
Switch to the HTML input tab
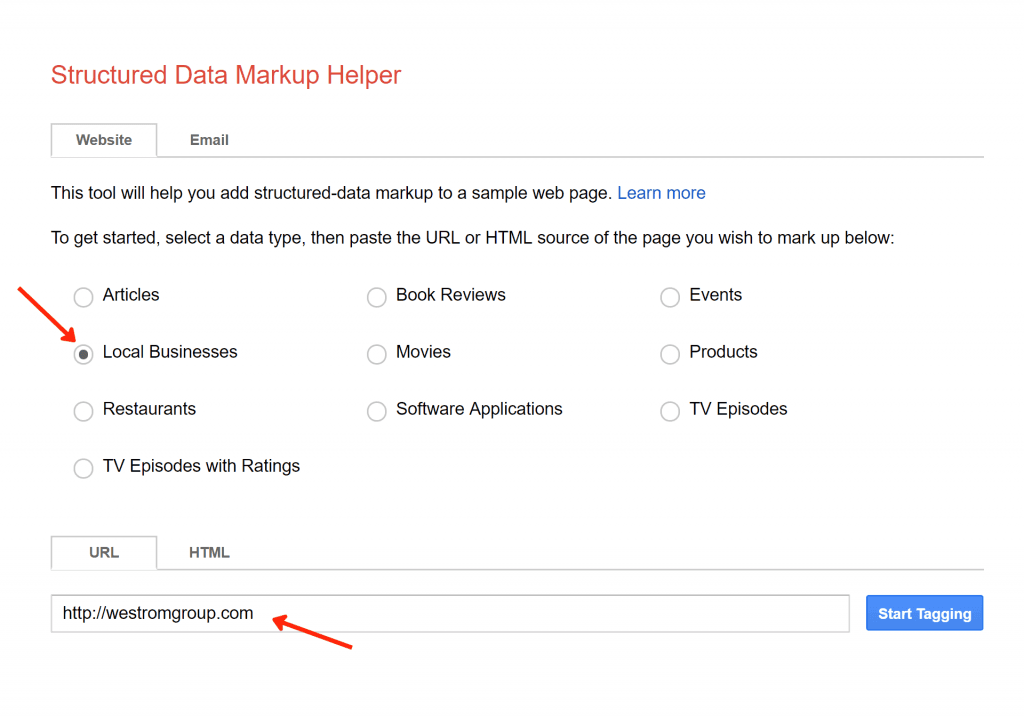(x=209, y=552)
